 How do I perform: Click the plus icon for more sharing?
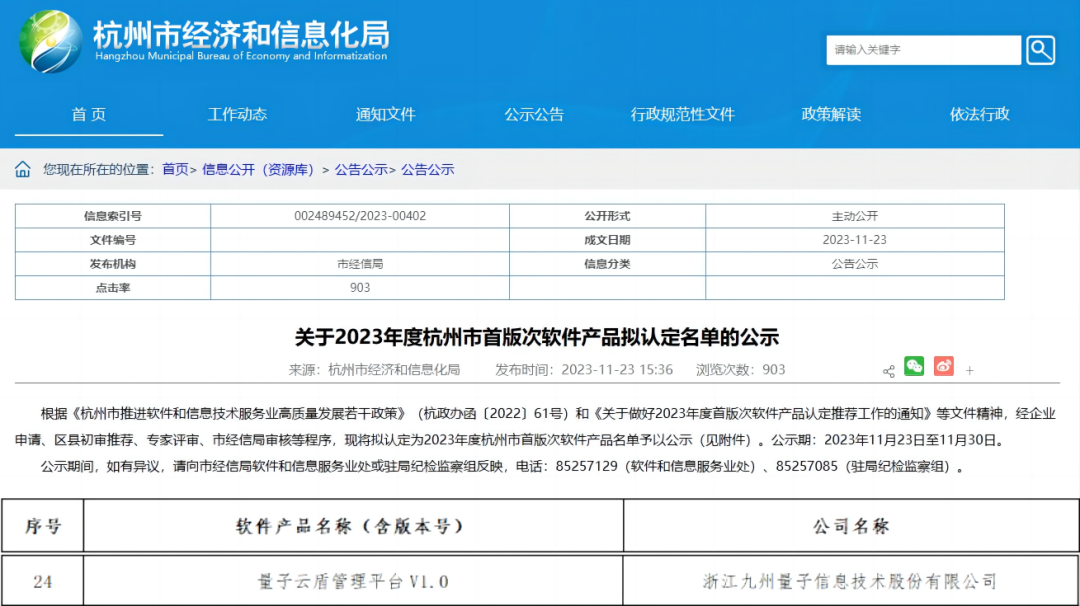(x=969, y=371)
